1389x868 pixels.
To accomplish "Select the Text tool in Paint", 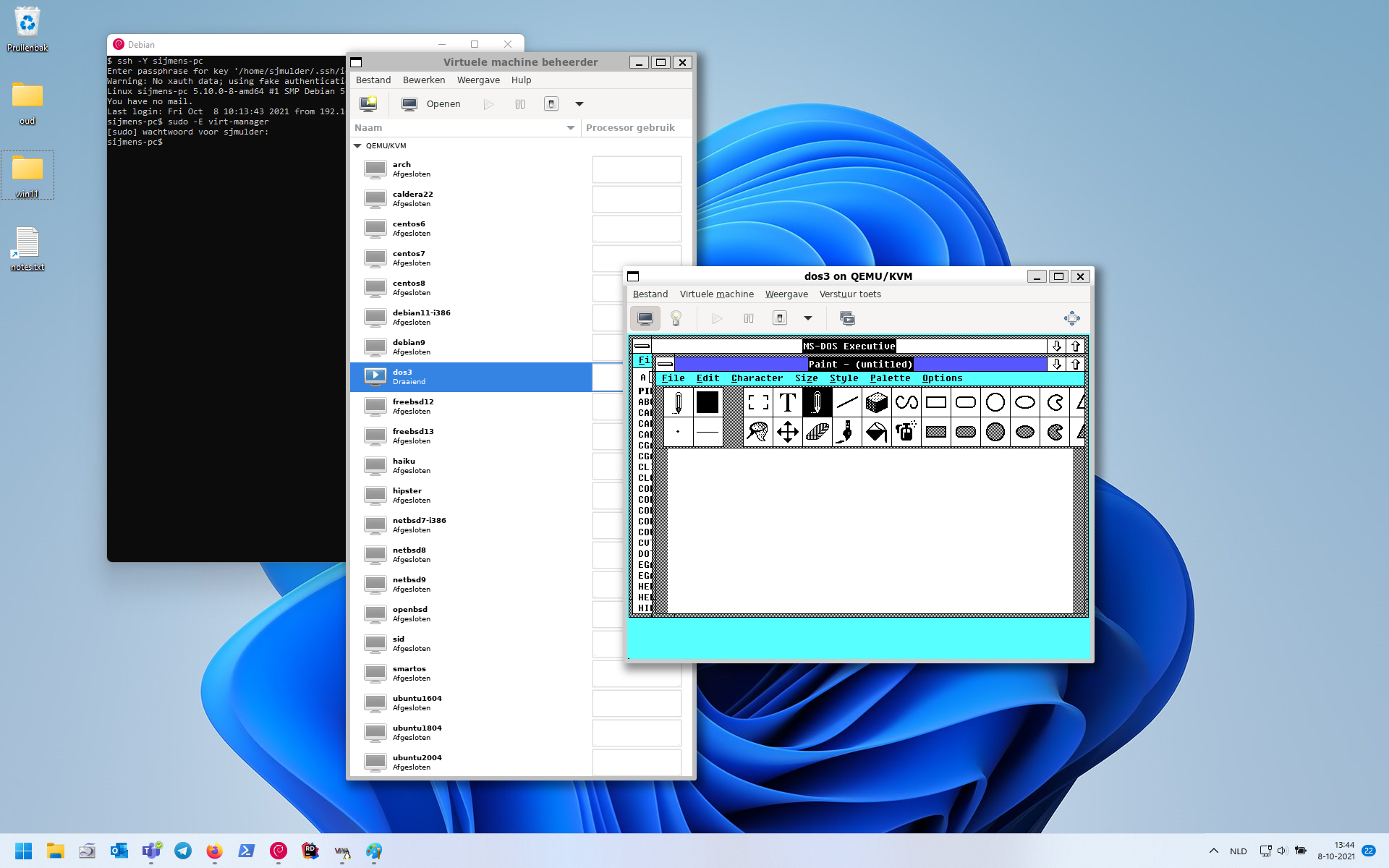I will pos(787,402).
